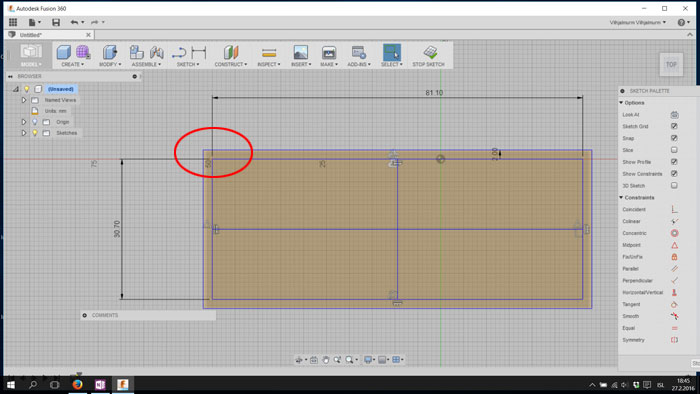This screenshot has height=394, width=700.
Task: Enable the 3D Sketch checkbox
Action: click(x=674, y=186)
